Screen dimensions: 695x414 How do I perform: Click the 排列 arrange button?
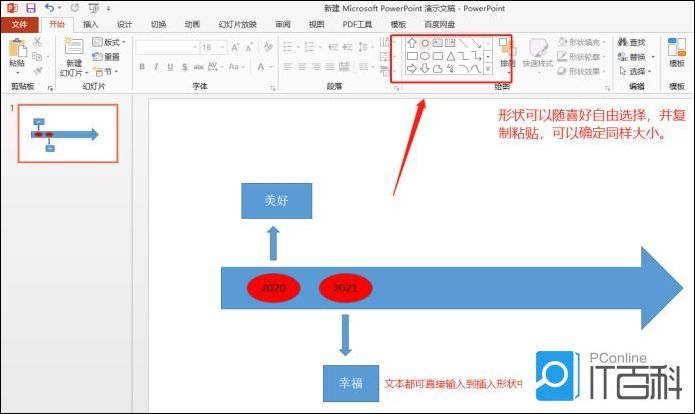point(506,54)
